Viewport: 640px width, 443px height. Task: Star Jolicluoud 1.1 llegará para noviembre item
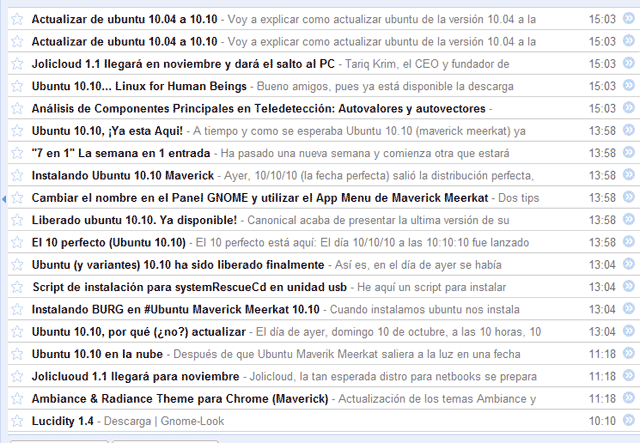click(x=17, y=376)
